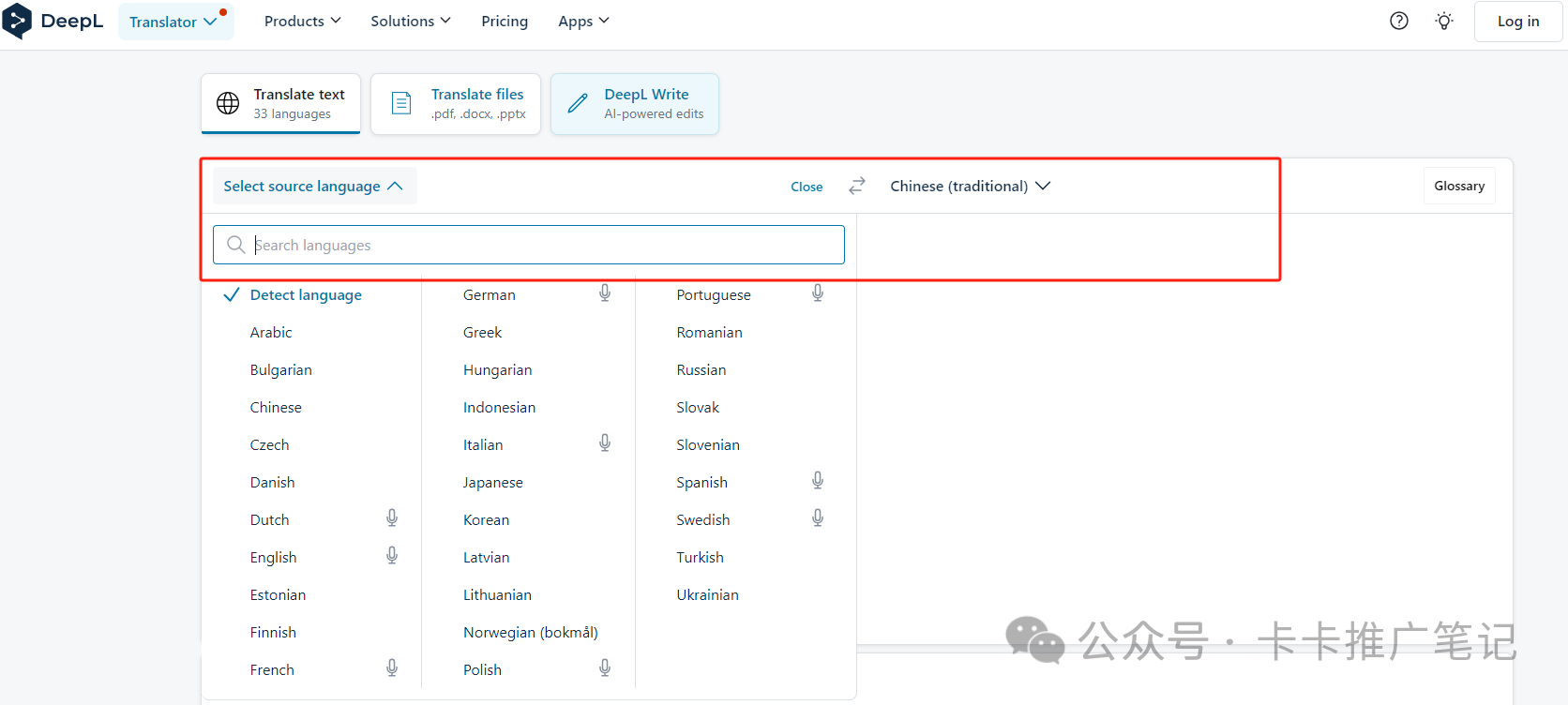Viewport: 1568px width, 705px height.
Task: Swap languages with the arrows icon
Action: coord(857,186)
